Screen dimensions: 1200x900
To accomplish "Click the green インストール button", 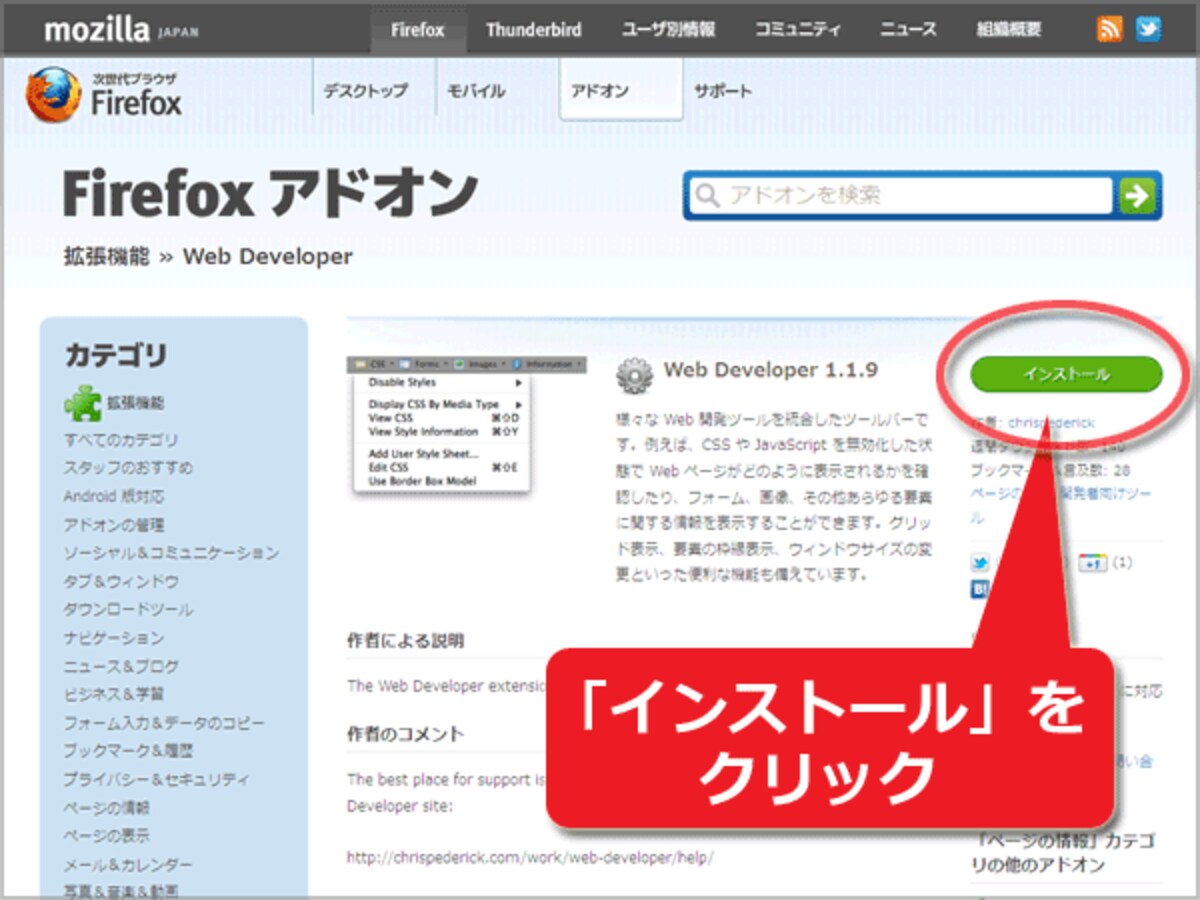I will (1066, 374).
